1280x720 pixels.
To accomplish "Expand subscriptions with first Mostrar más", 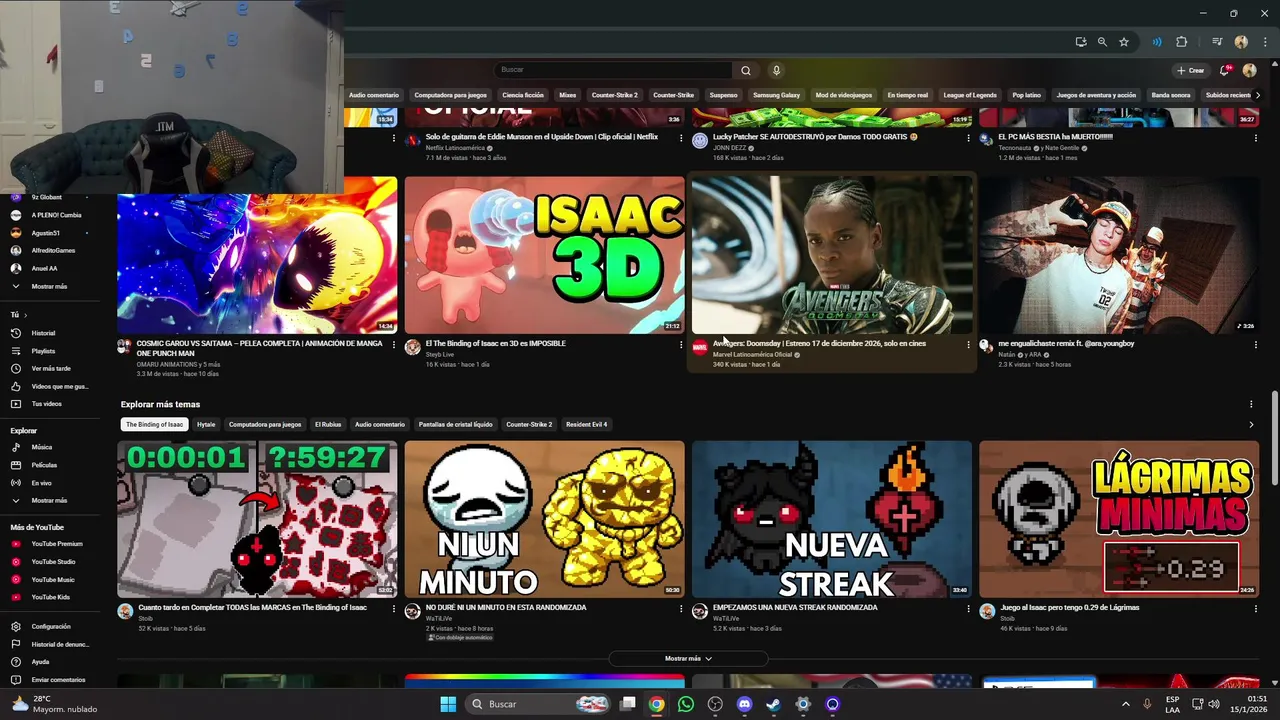I will click(x=49, y=286).
